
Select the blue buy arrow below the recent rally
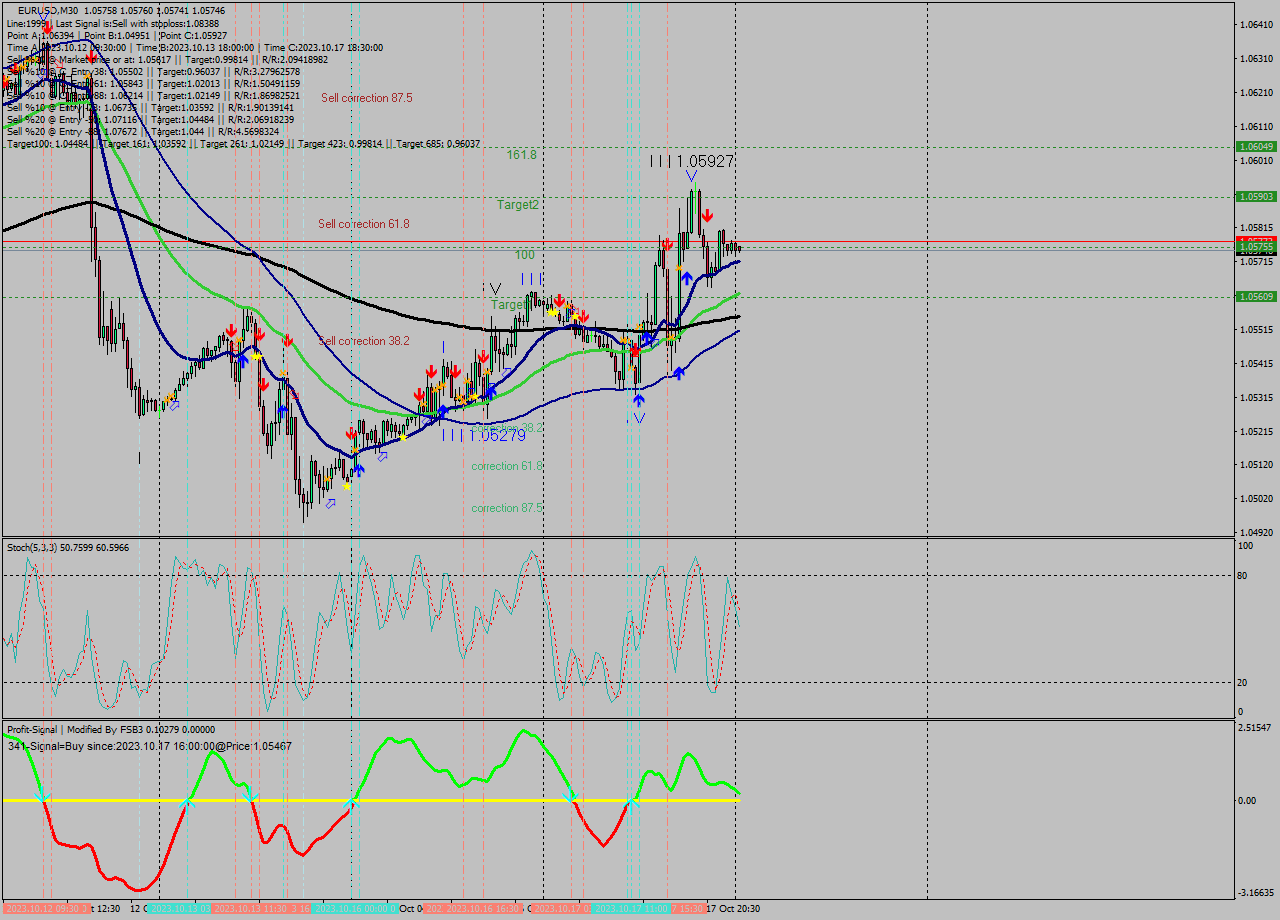[x=686, y=277]
